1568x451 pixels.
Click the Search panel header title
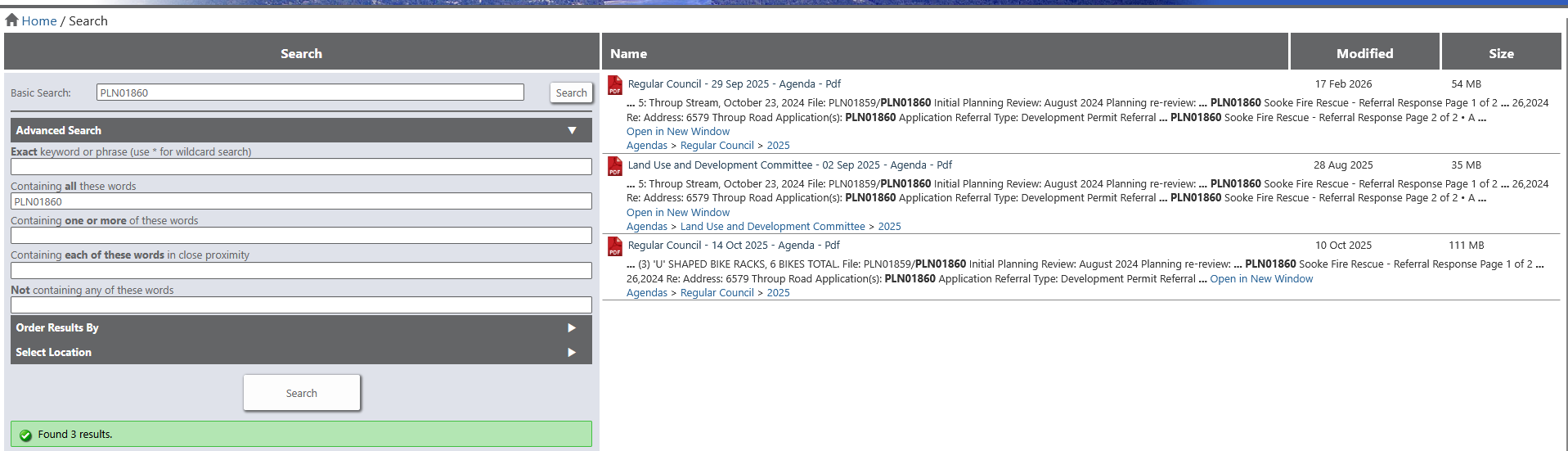point(301,53)
